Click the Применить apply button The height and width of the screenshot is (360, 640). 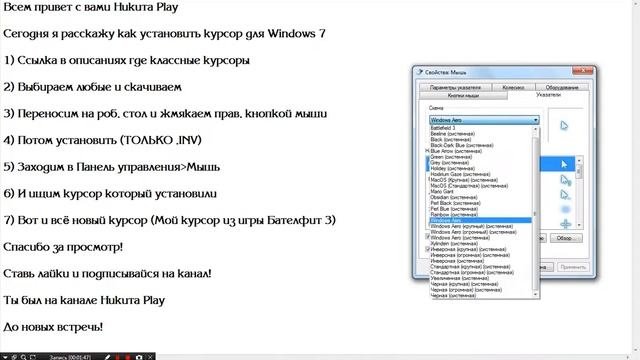(x=573, y=267)
